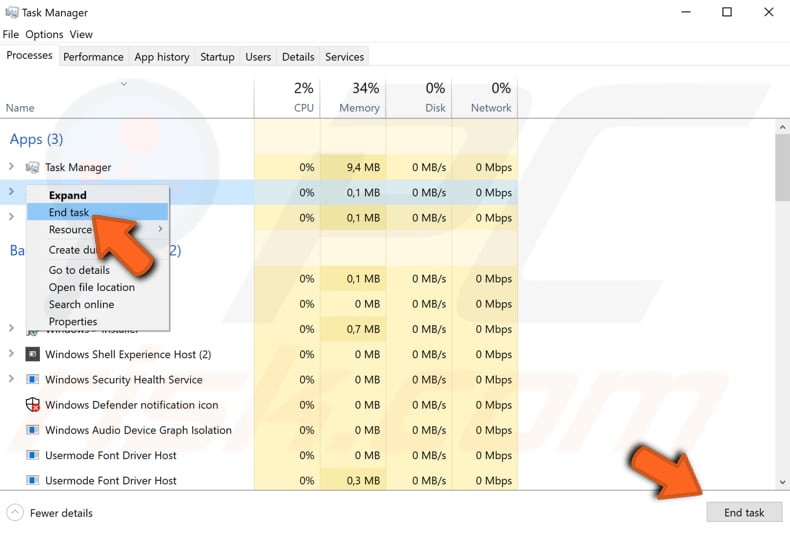Expand the Windows Security Health Service group
The width and height of the screenshot is (790, 533).
(x=11, y=380)
